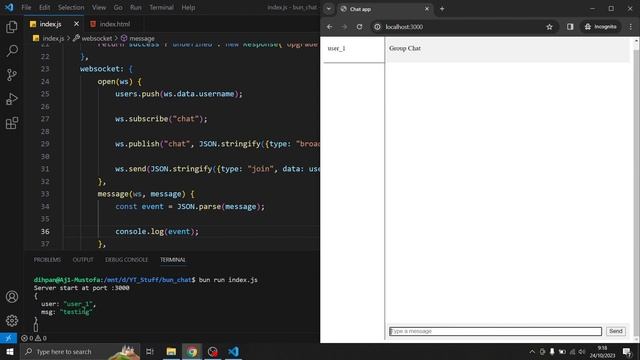640x360 pixels.
Task: Open the File menu
Action: 26,7
